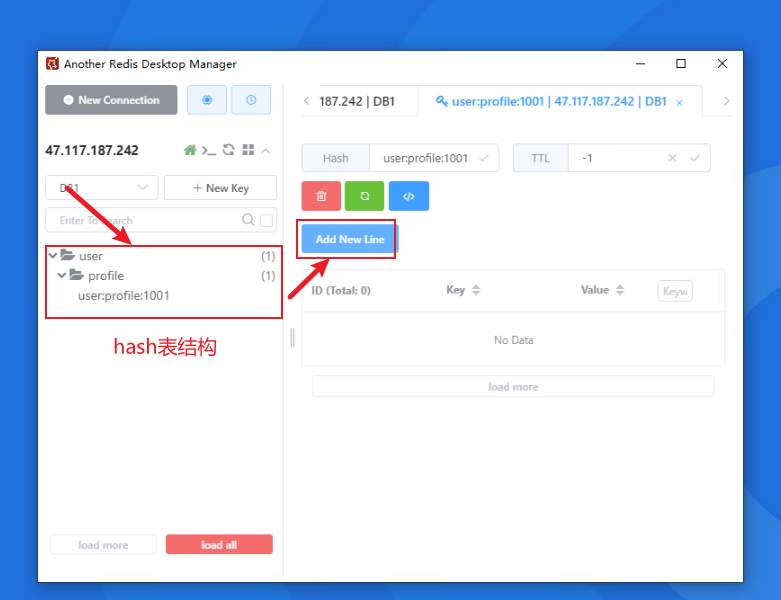Click Add New Line button

350,239
